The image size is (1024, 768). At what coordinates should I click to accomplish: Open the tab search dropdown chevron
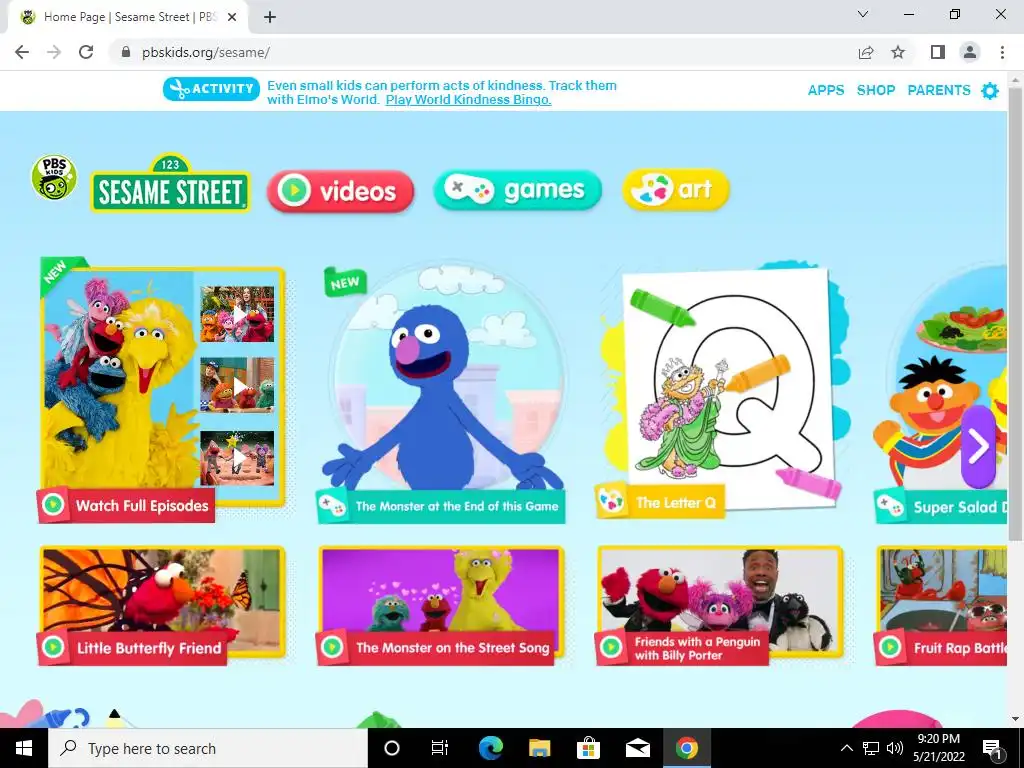(863, 14)
